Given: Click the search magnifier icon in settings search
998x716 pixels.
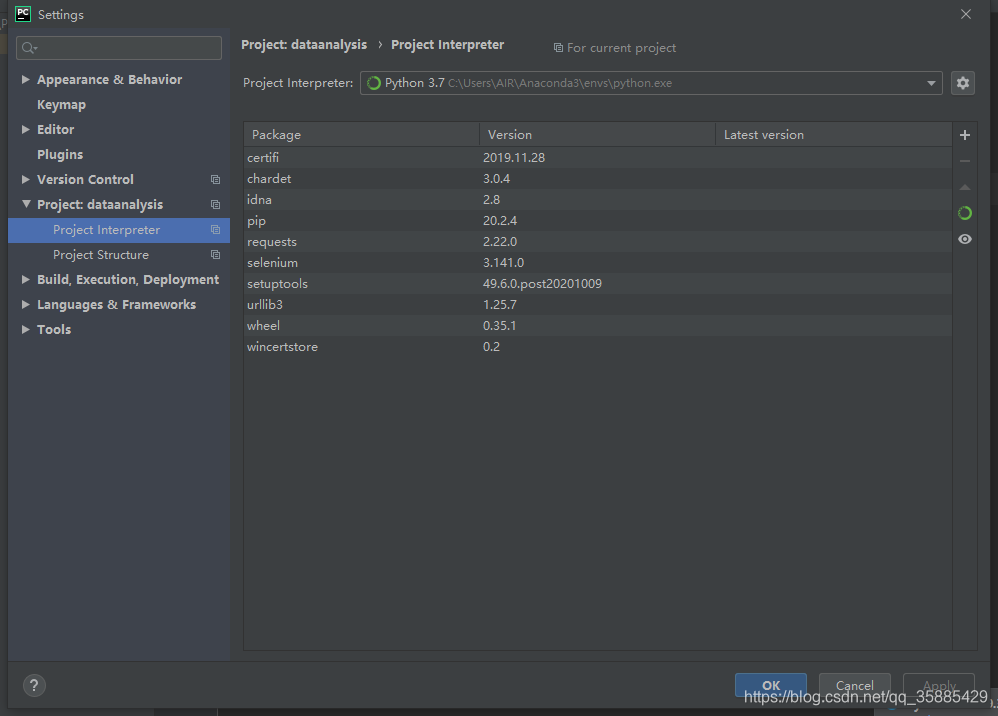Looking at the screenshot, I should click(x=29, y=48).
